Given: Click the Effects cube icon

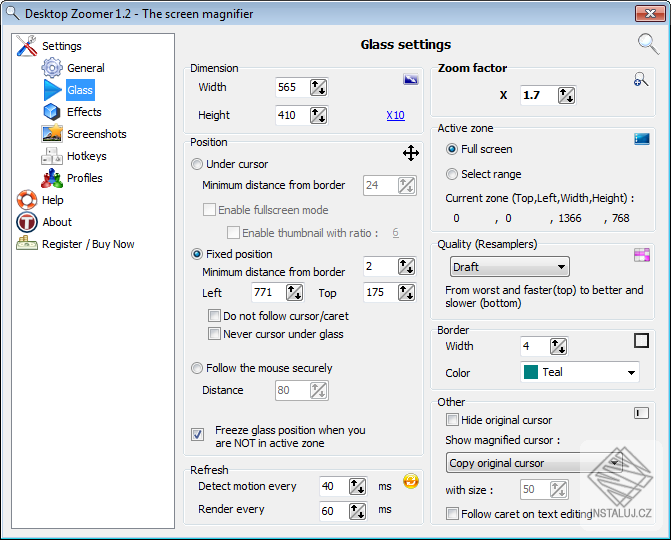Looking at the screenshot, I should coord(52,112).
